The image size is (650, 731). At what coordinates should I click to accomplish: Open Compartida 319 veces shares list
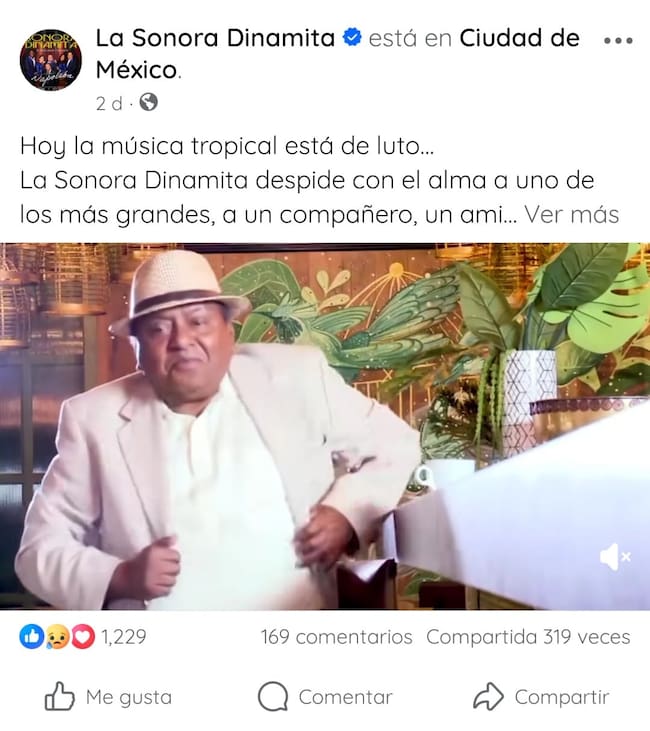[528, 637]
